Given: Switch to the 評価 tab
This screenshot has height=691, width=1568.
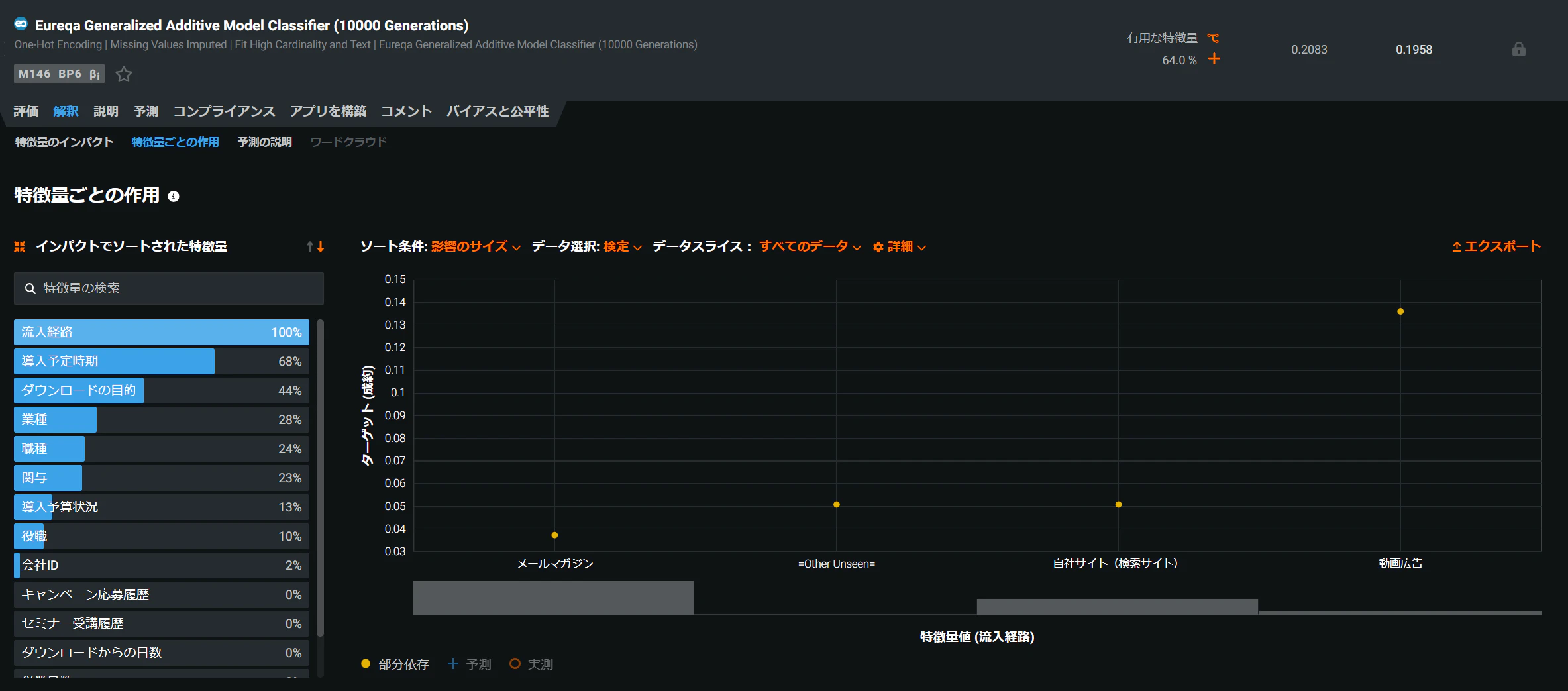Looking at the screenshot, I should point(26,111).
